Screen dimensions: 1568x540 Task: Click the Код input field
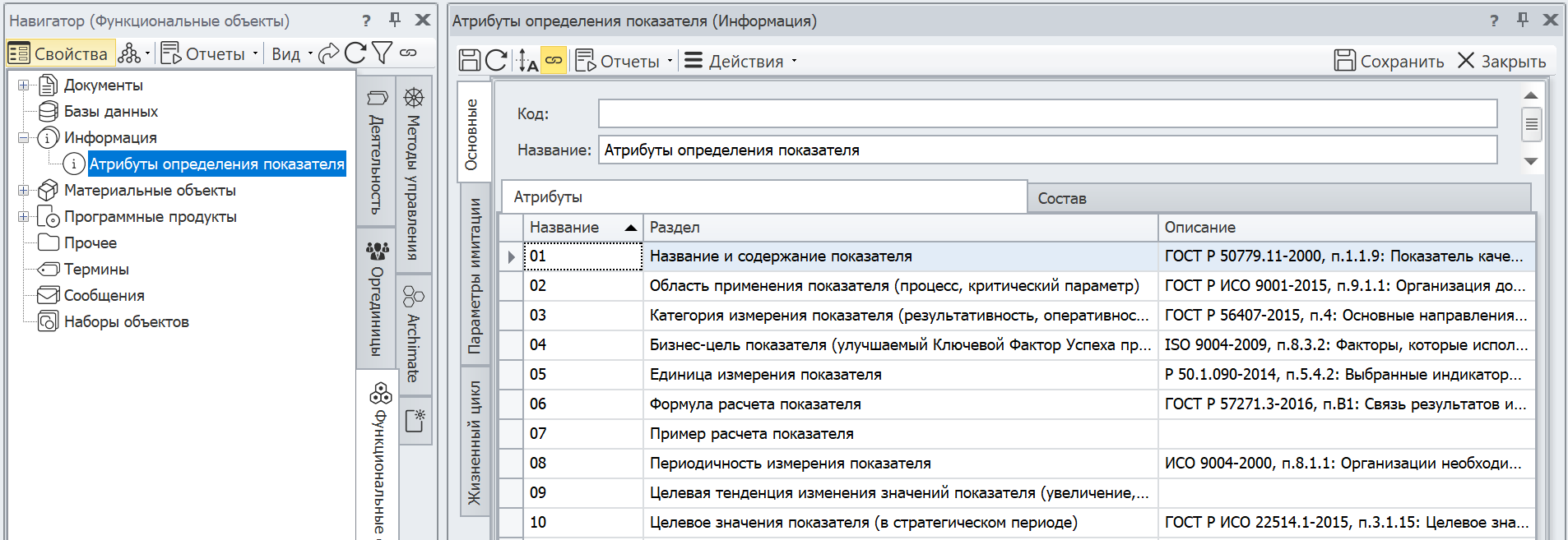1046,114
